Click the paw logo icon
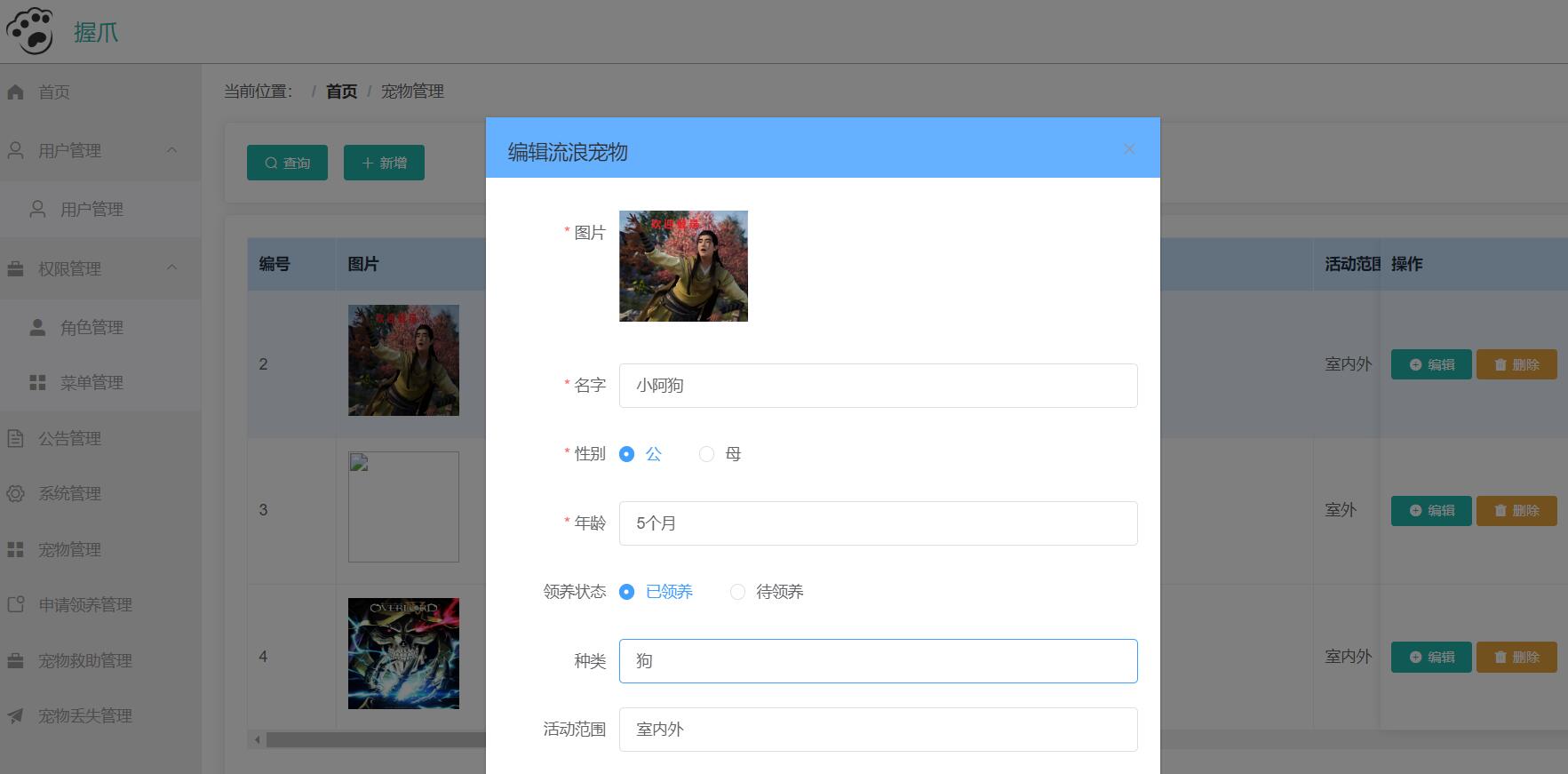1568x774 pixels. (30, 30)
